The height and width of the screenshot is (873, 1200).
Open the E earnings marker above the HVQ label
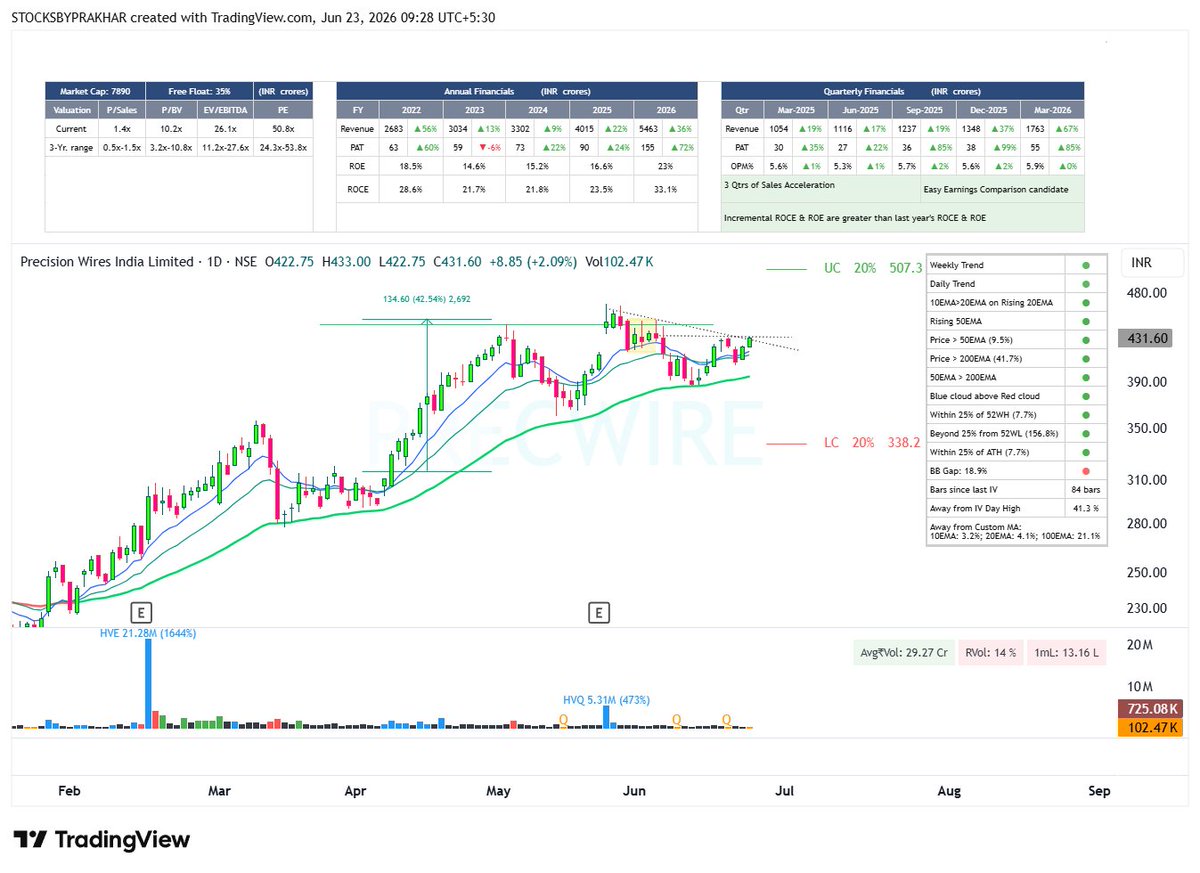tap(598, 612)
